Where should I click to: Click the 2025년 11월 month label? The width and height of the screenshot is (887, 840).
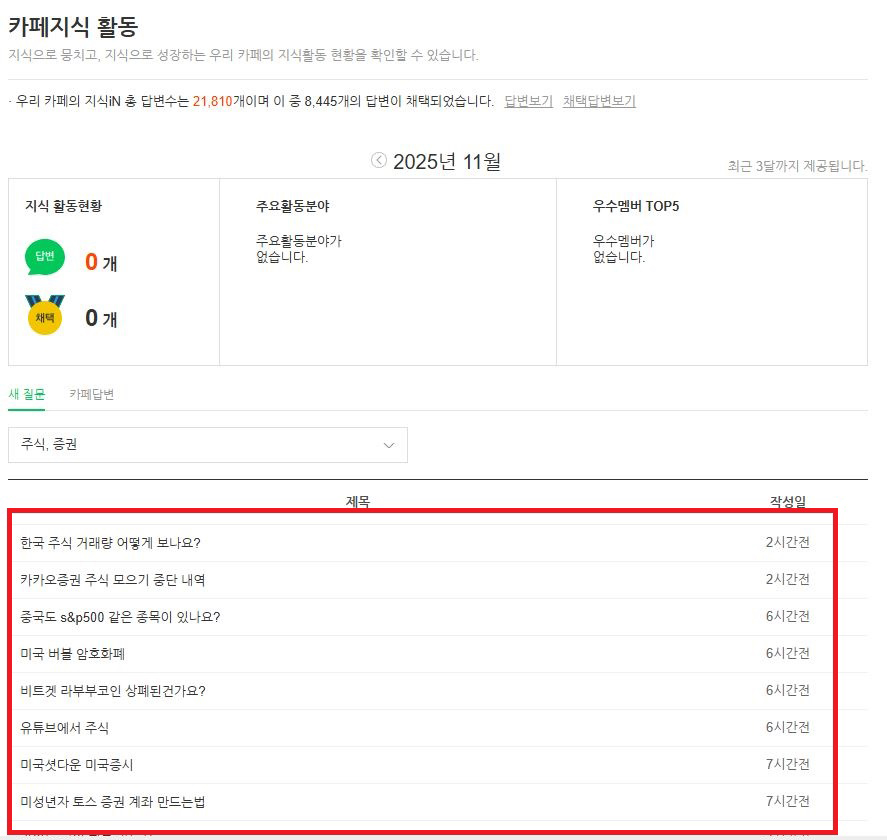(x=447, y=161)
